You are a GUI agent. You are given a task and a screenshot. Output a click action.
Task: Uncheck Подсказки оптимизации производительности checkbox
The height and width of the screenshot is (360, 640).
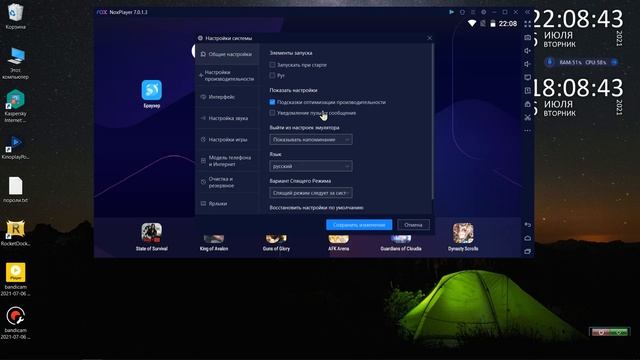pos(272,102)
